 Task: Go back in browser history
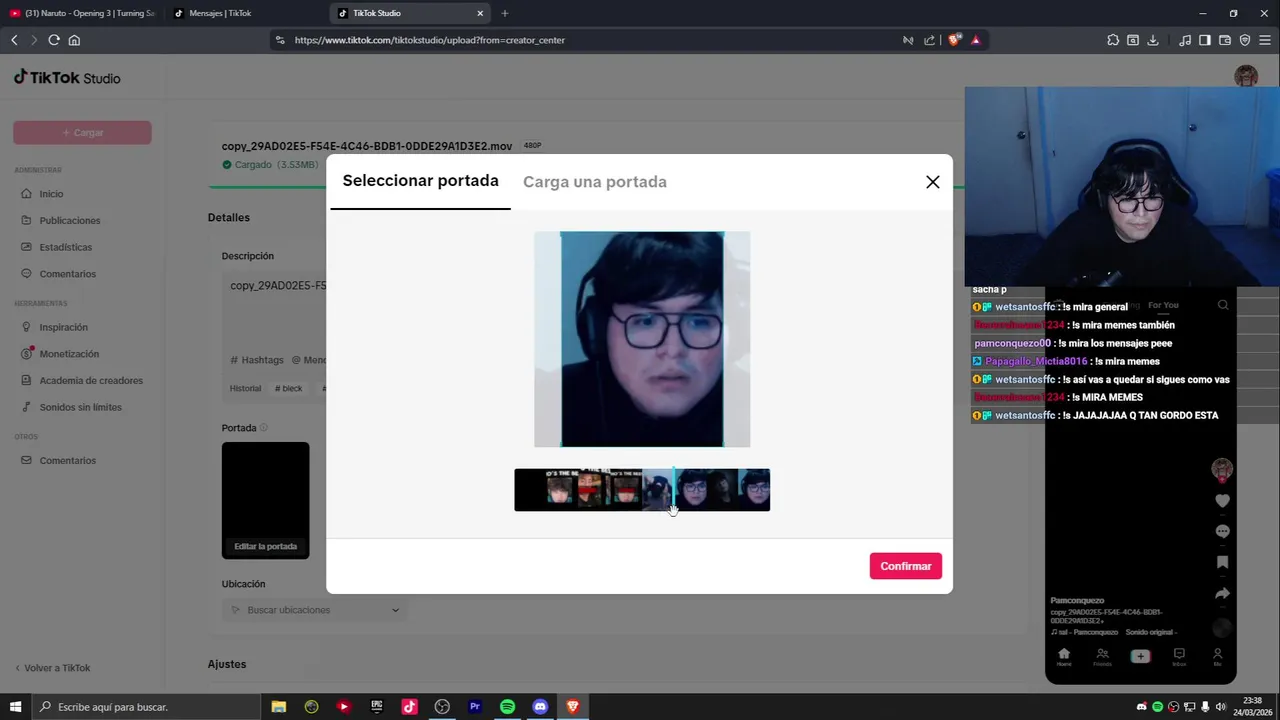(x=14, y=40)
